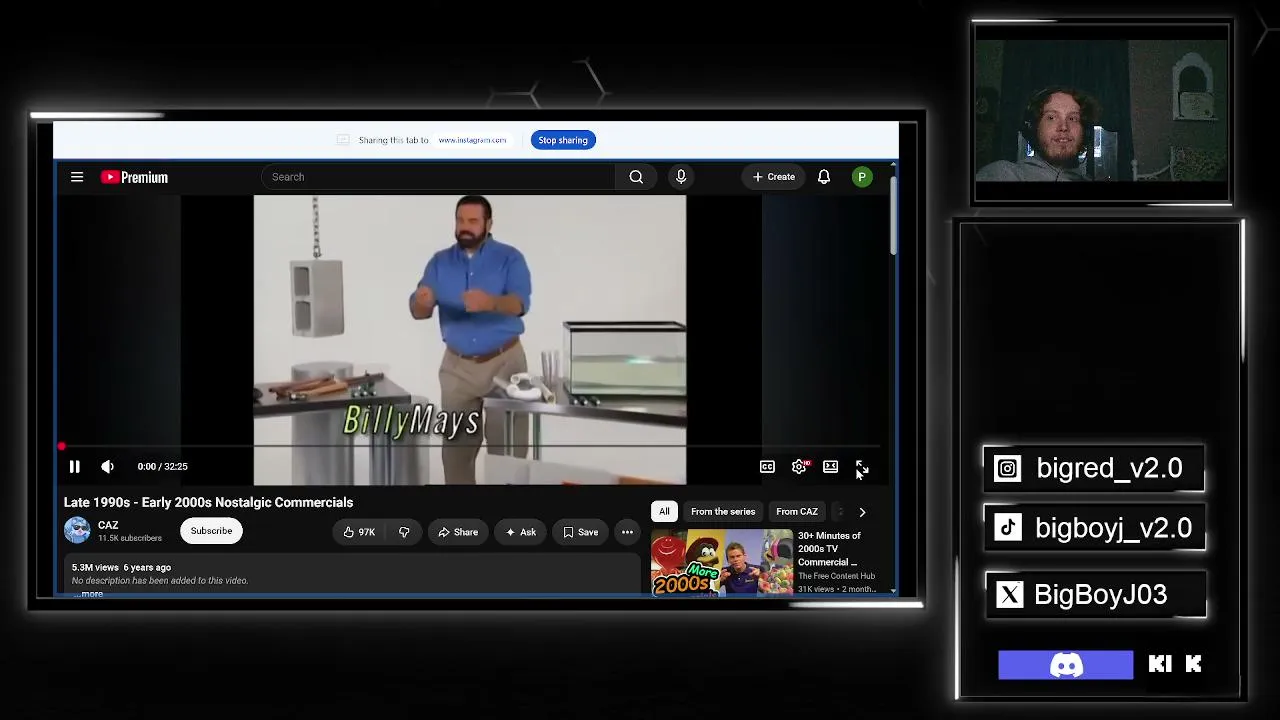Select the All filter chip
Image resolution: width=1280 pixels, height=720 pixels.
coord(664,512)
